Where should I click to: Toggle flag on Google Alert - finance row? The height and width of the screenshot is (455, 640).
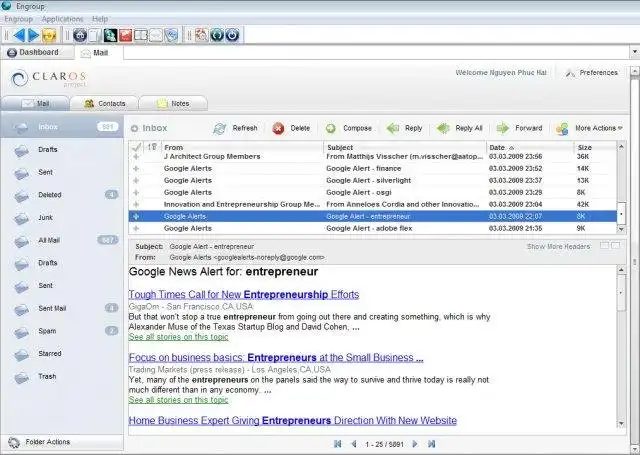pos(136,169)
